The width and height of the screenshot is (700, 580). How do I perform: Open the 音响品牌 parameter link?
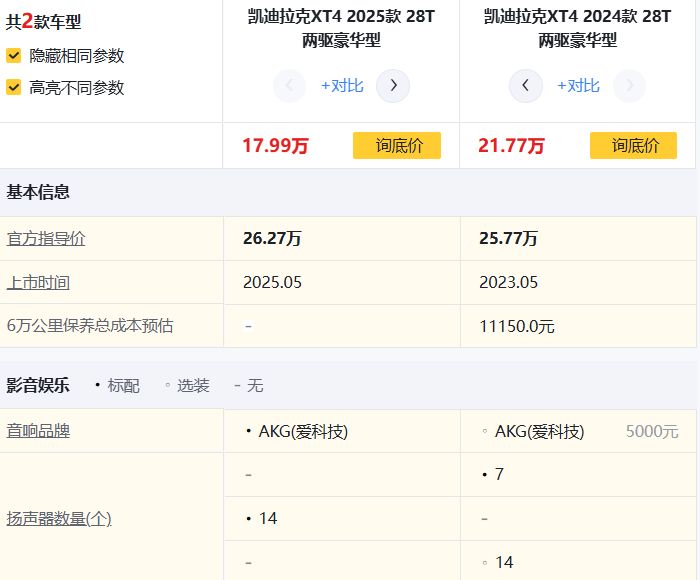[38, 431]
